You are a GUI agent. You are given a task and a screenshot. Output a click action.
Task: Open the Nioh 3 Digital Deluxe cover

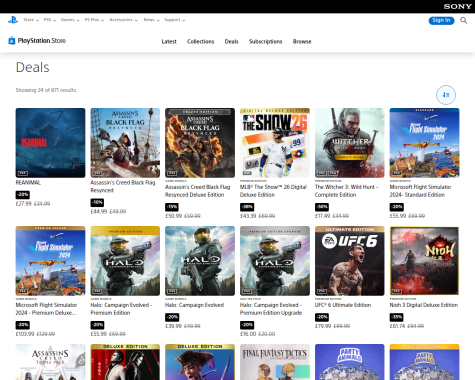click(424, 261)
